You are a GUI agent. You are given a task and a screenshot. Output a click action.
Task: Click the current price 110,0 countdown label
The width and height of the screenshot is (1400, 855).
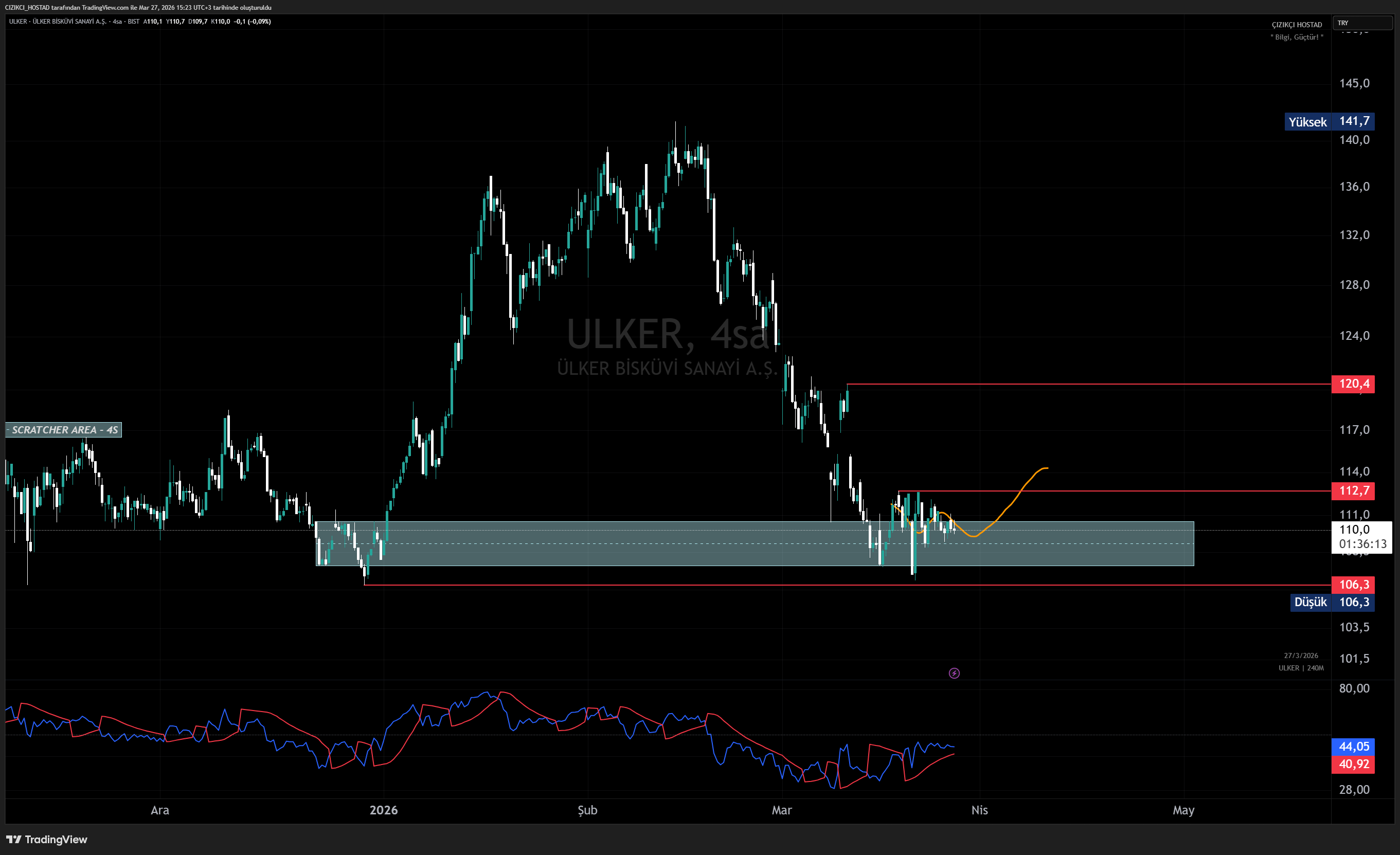tap(1361, 537)
